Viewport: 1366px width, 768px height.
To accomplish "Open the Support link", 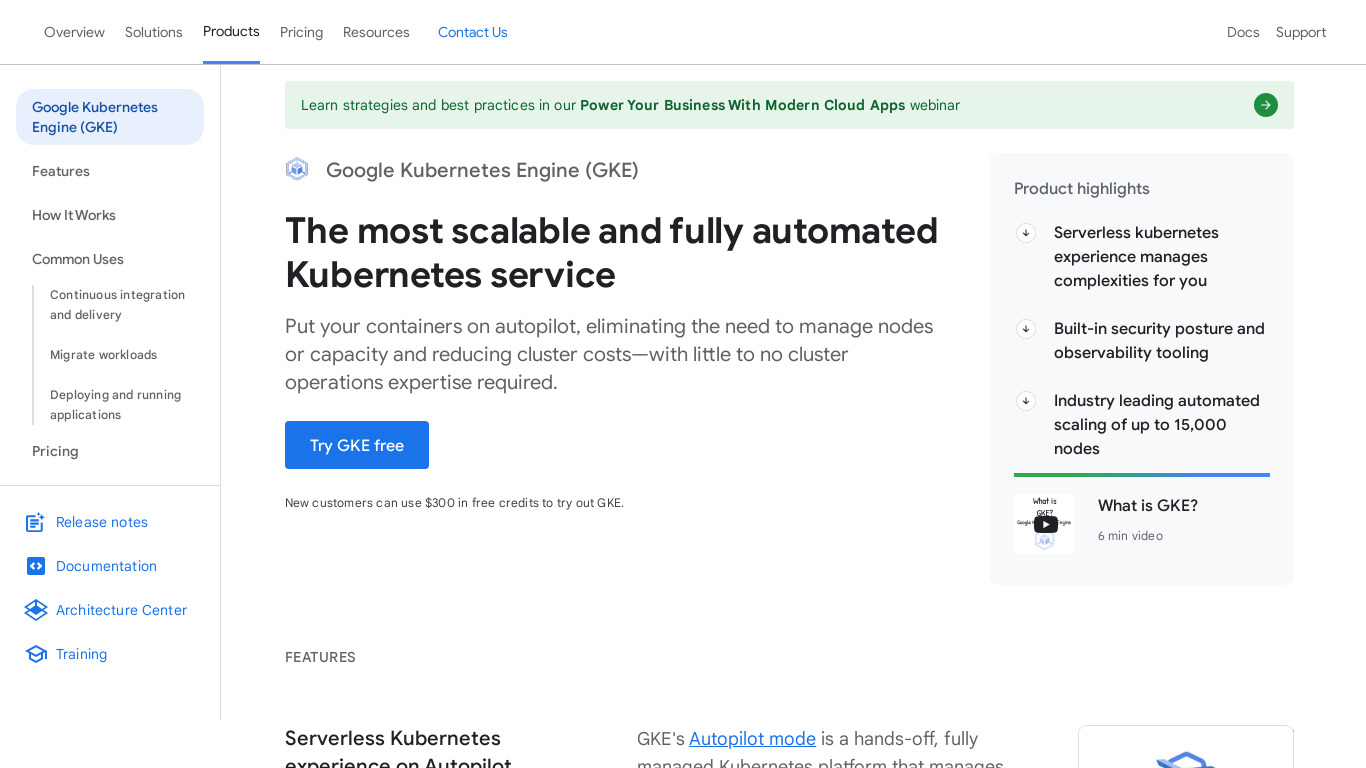I will (1301, 32).
